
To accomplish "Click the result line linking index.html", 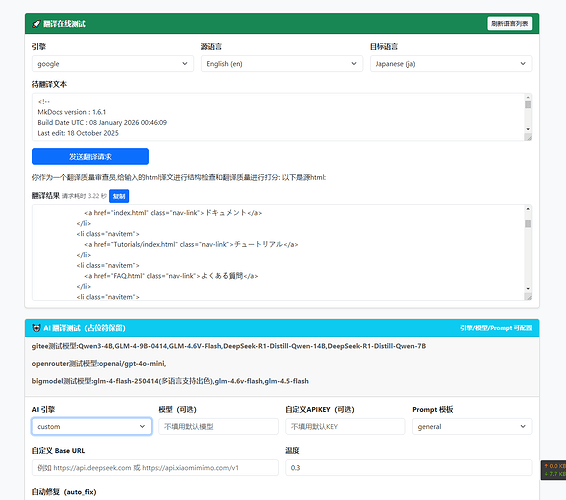I will click(173, 213).
